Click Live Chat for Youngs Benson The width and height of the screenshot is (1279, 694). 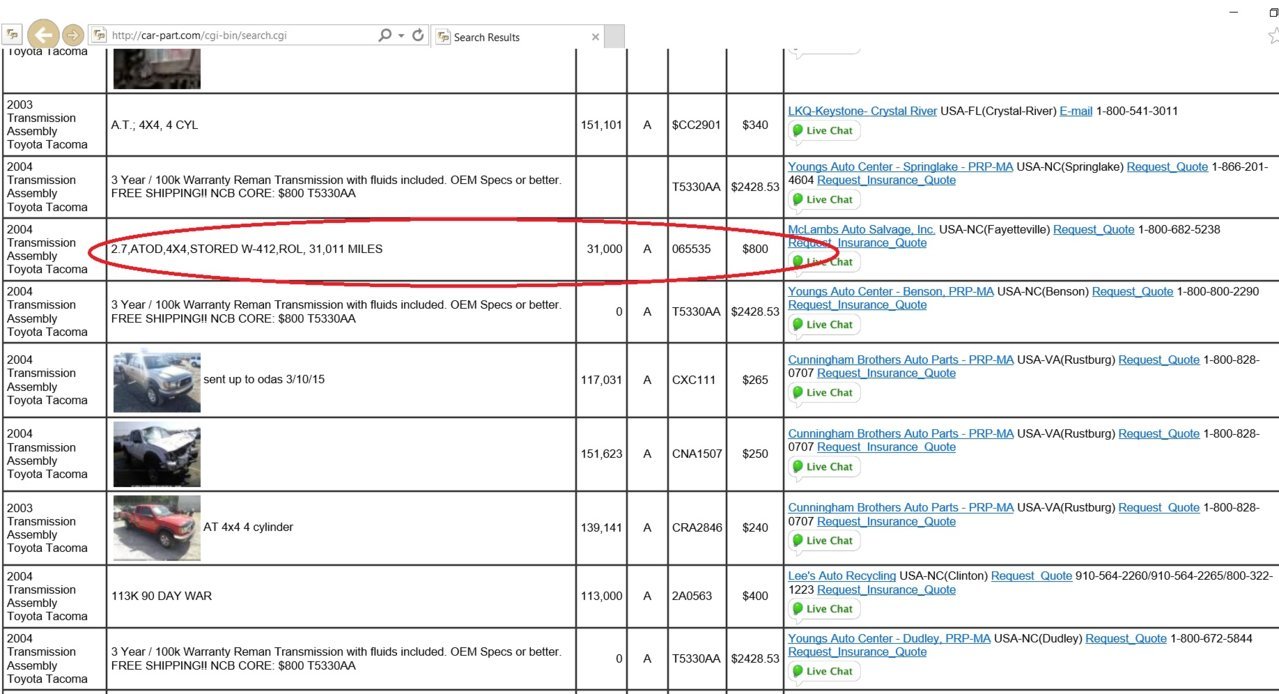pos(825,325)
